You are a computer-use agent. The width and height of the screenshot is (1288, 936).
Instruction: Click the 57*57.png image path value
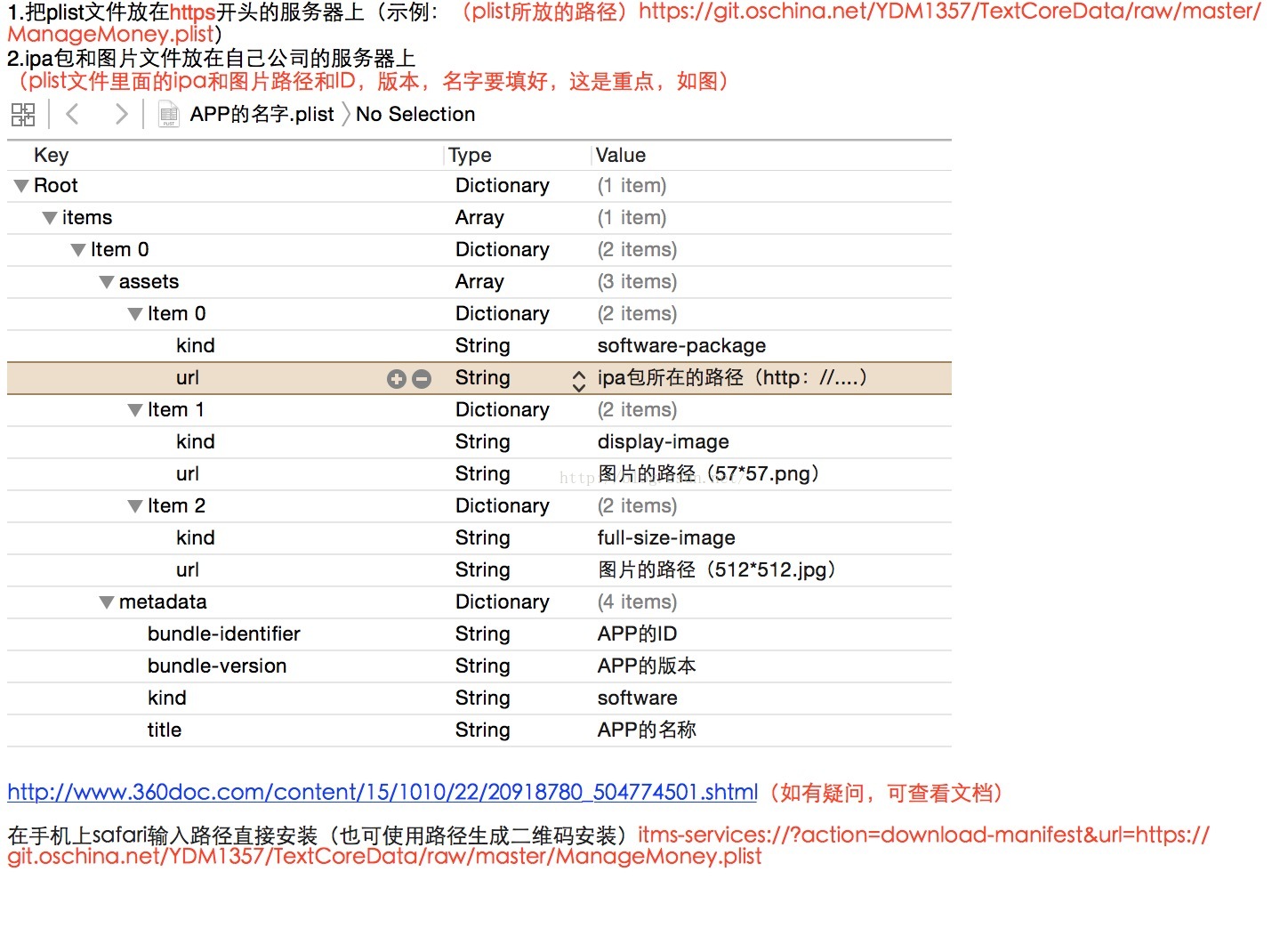pyautogui.click(x=708, y=474)
